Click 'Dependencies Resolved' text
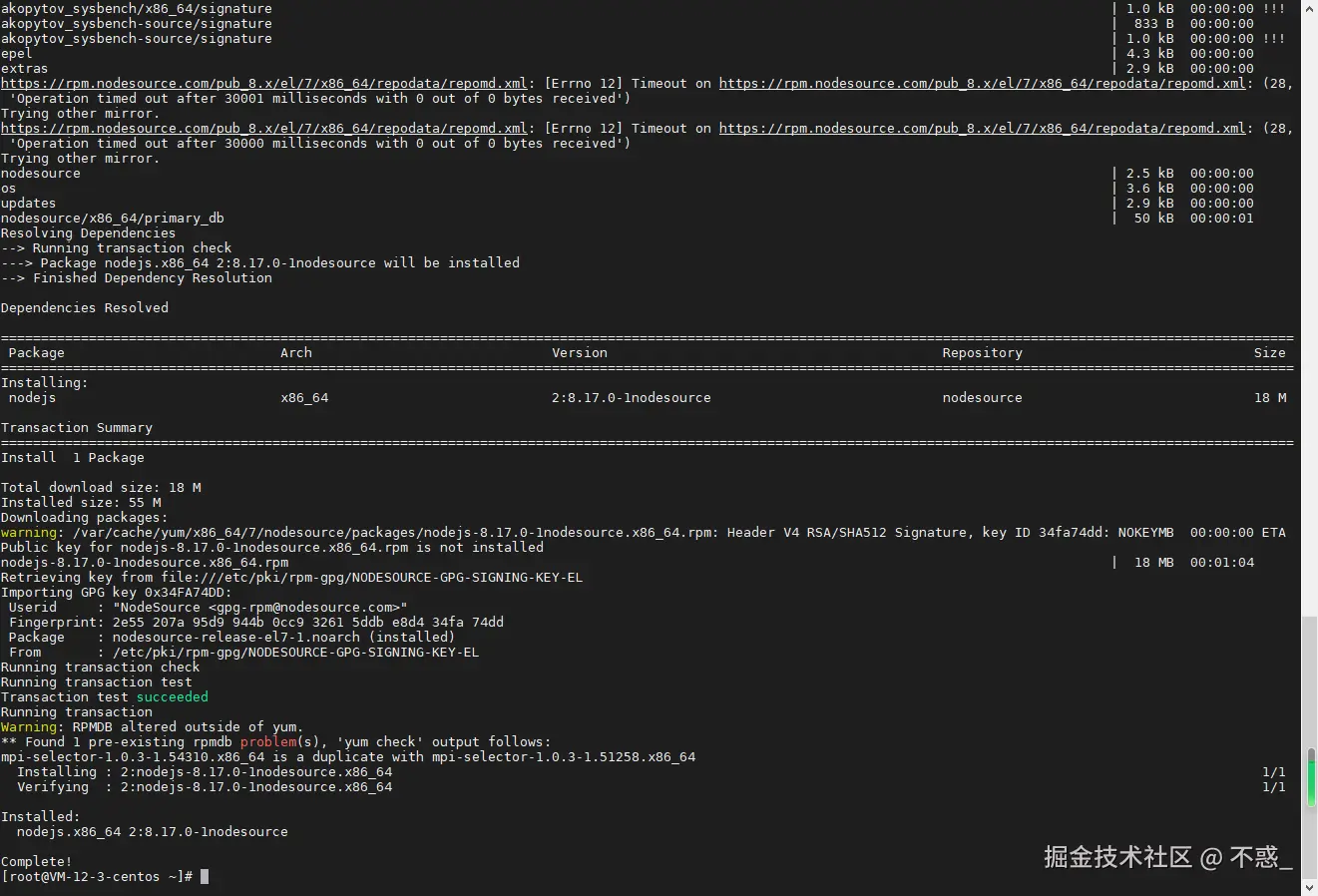Screen dimensions: 1318x896 [x=85, y=308]
